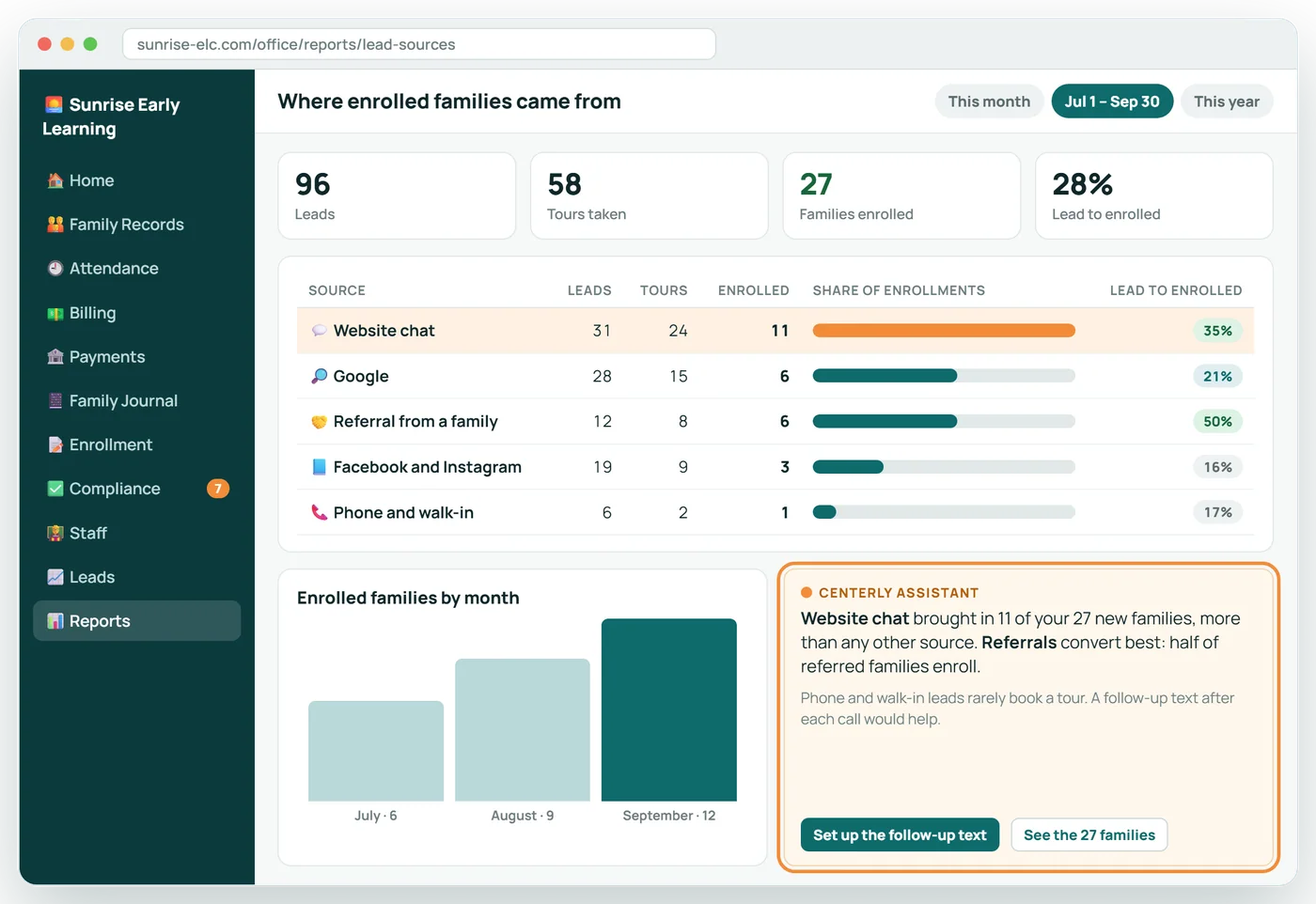Switch date range to This month
The width and height of the screenshot is (1316, 904).
pyautogui.click(x=989, y=101)
